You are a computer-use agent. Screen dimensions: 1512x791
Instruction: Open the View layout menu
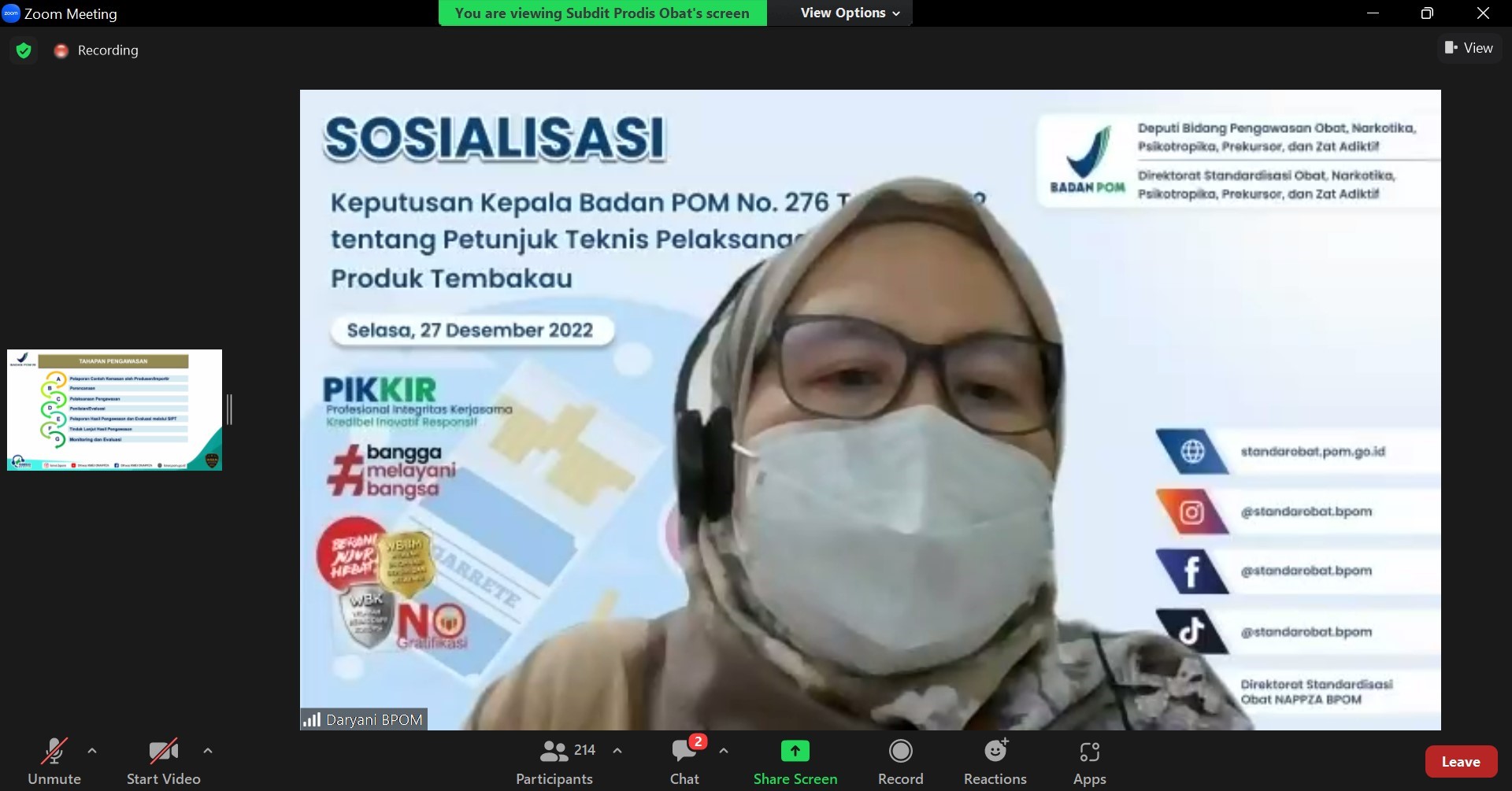click(x=1469, y=48)
